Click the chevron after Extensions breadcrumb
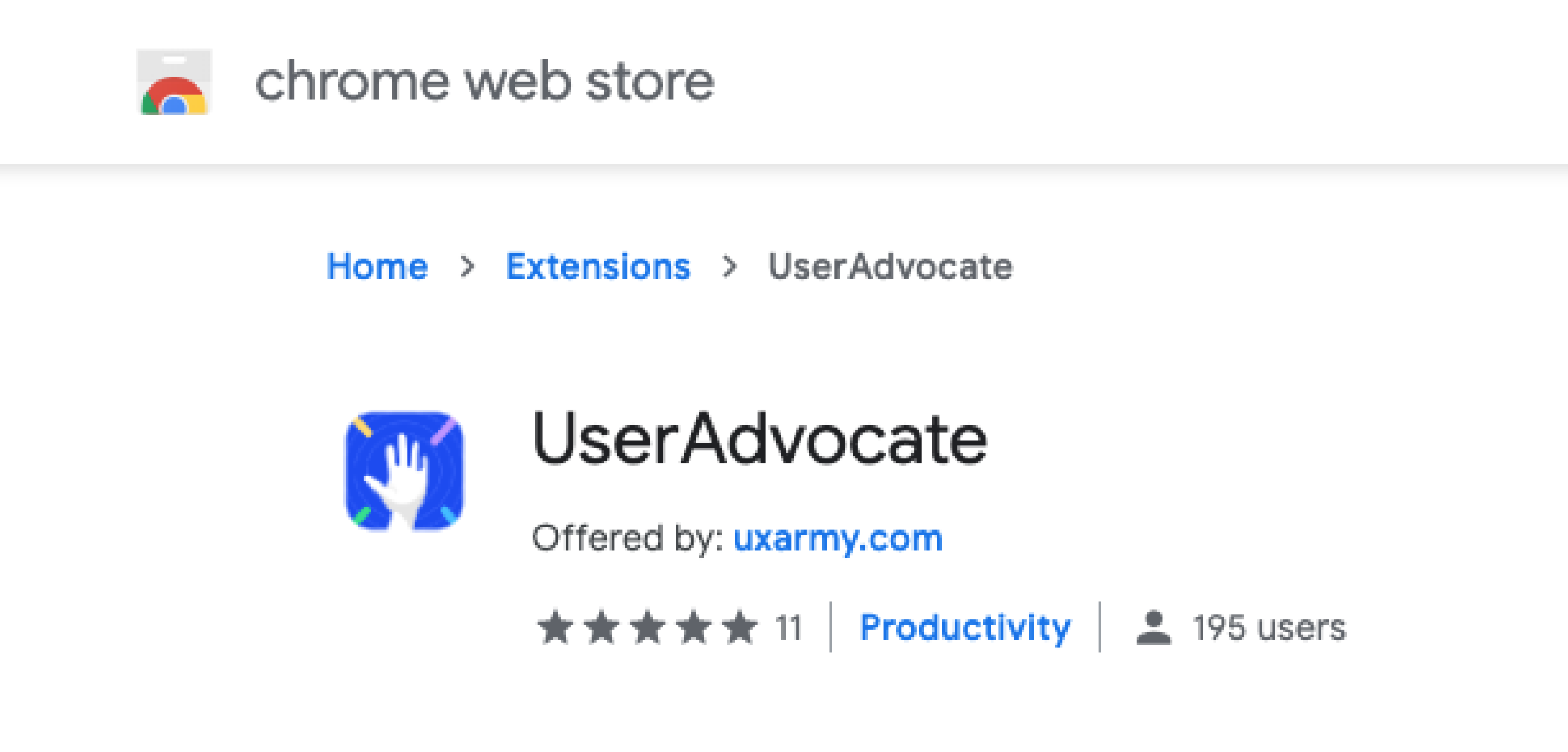The image size is (1568, 752). click(729, 267)
